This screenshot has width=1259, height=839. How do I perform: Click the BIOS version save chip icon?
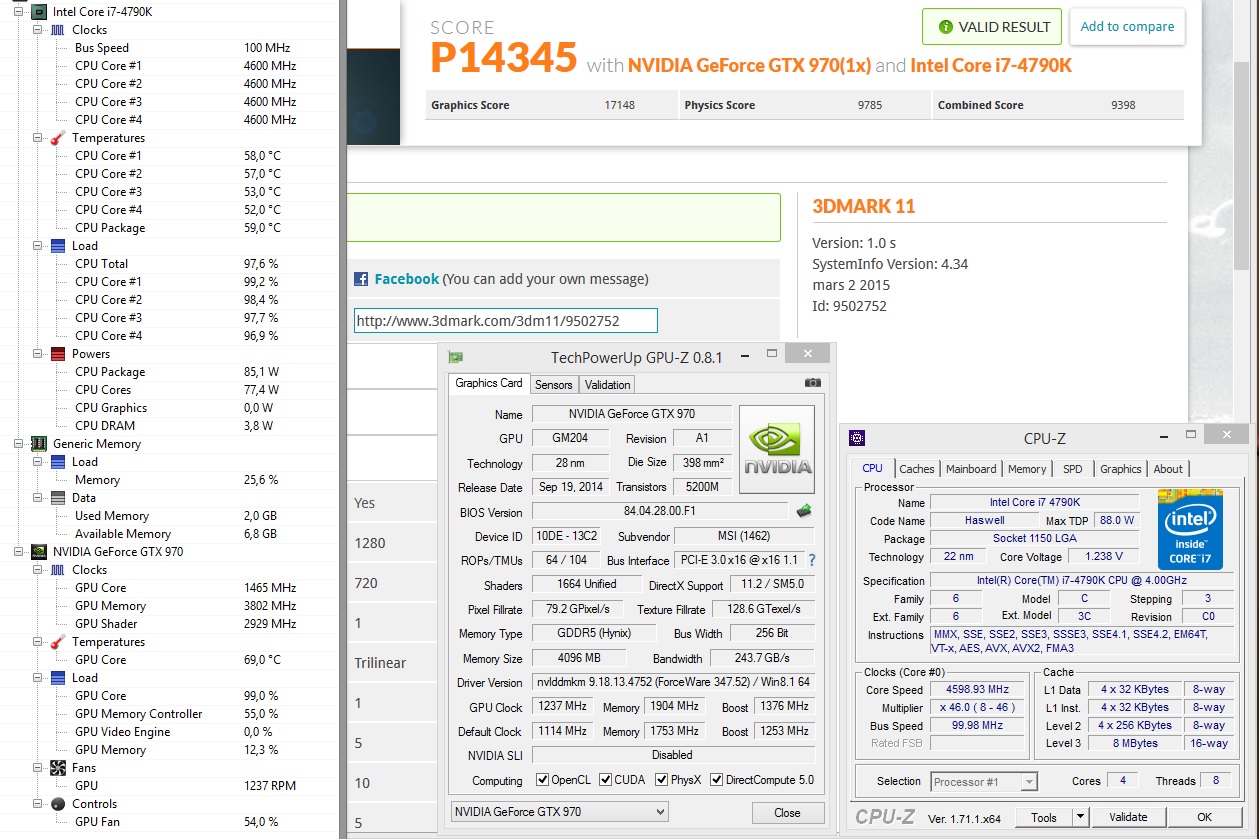point(804,512)
